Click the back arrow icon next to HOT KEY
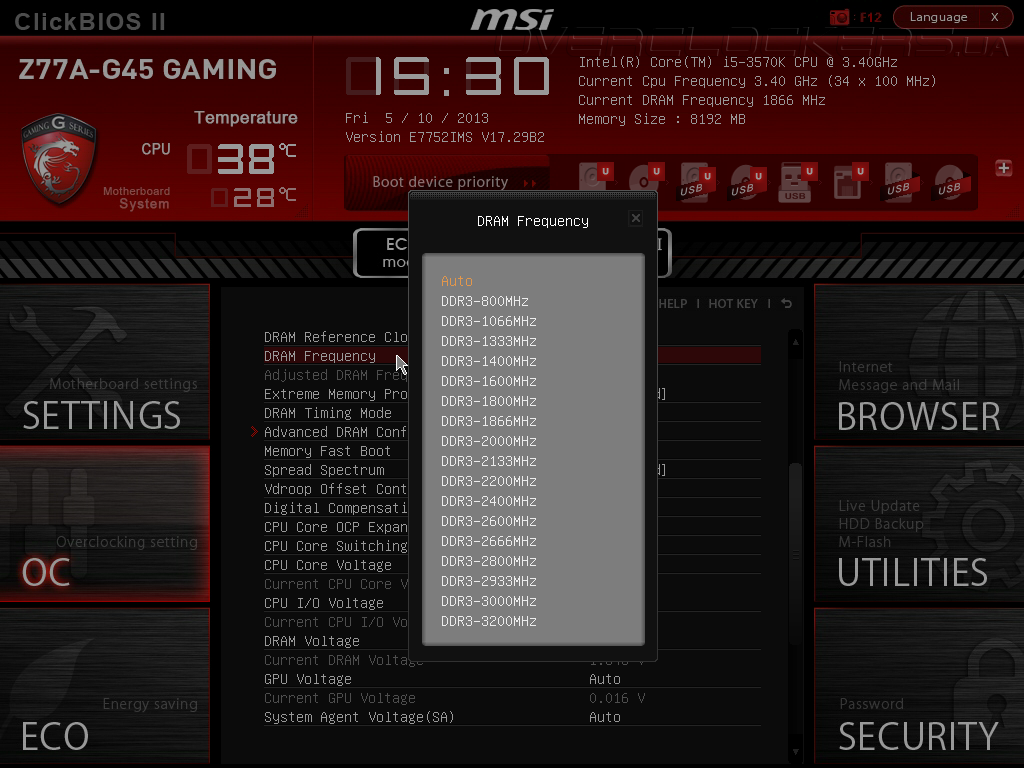1024x768 pixels. 786,304
